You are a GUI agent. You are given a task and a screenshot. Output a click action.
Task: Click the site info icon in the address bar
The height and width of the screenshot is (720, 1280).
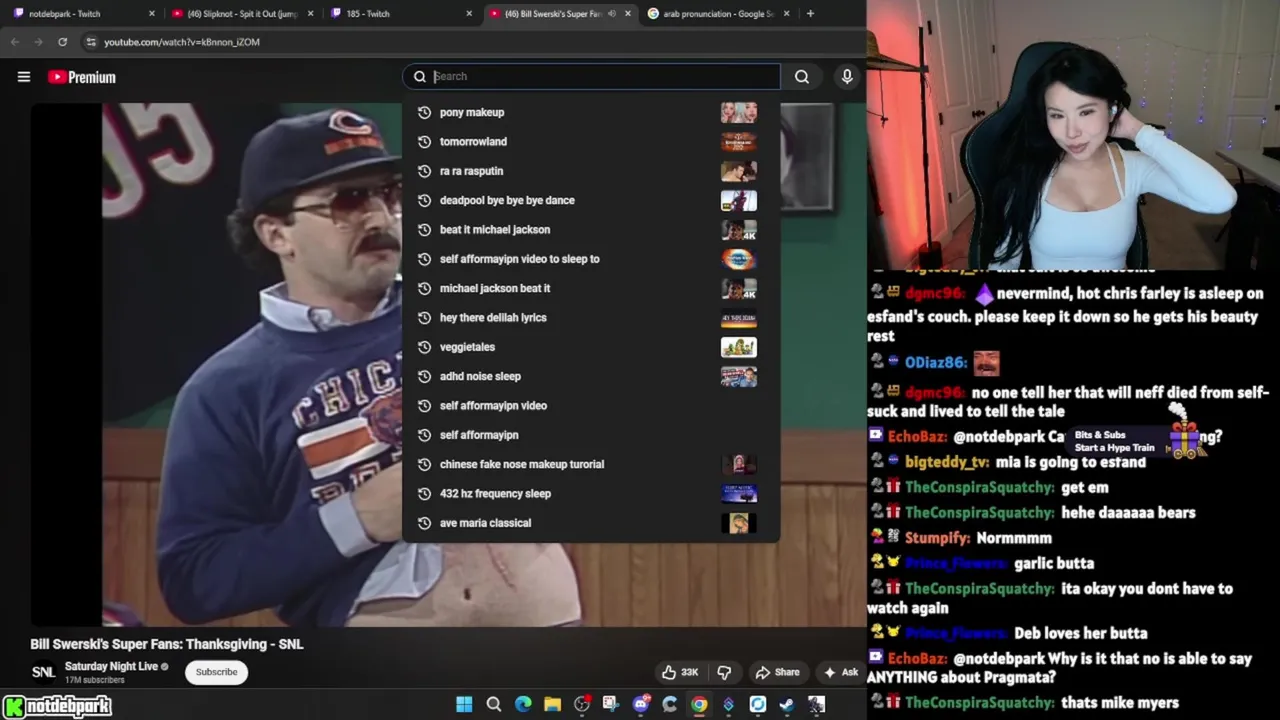point(90,42)
